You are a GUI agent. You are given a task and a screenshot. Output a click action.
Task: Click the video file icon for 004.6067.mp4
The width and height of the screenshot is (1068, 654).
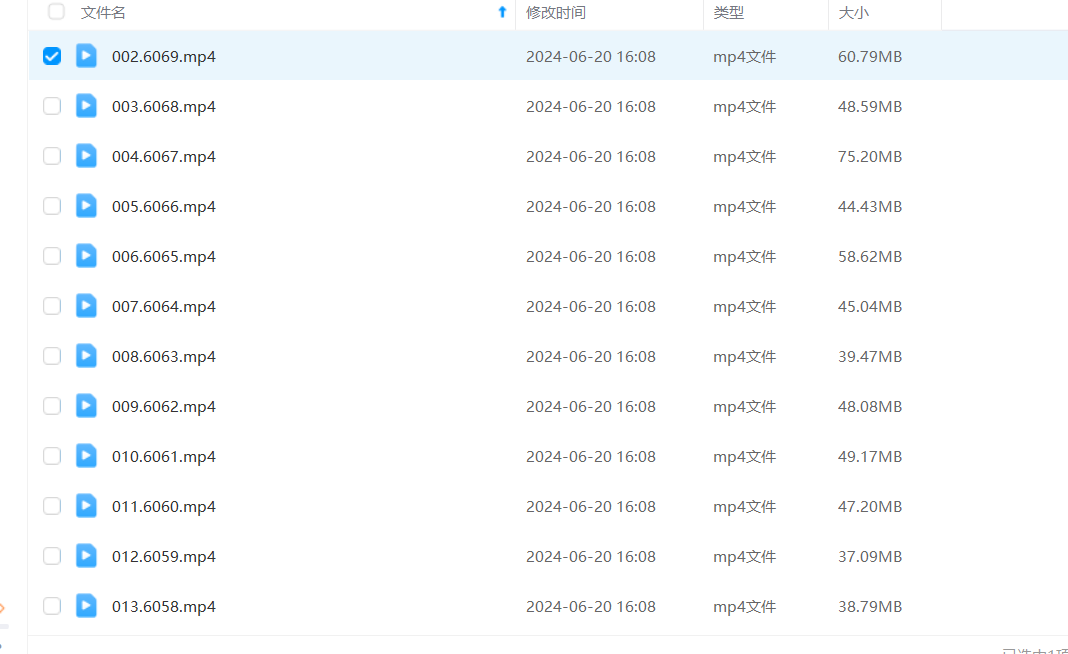pos(87,156)
